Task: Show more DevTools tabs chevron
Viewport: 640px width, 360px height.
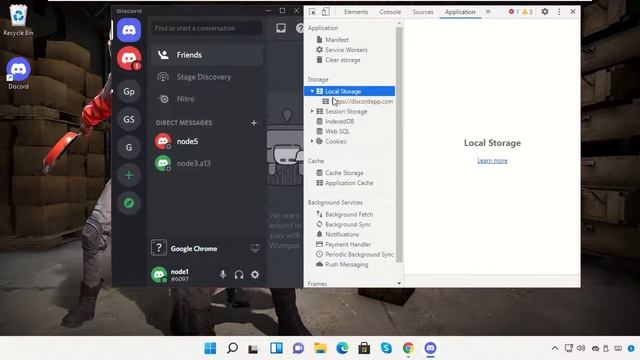Action: click(x=488, y=12)
